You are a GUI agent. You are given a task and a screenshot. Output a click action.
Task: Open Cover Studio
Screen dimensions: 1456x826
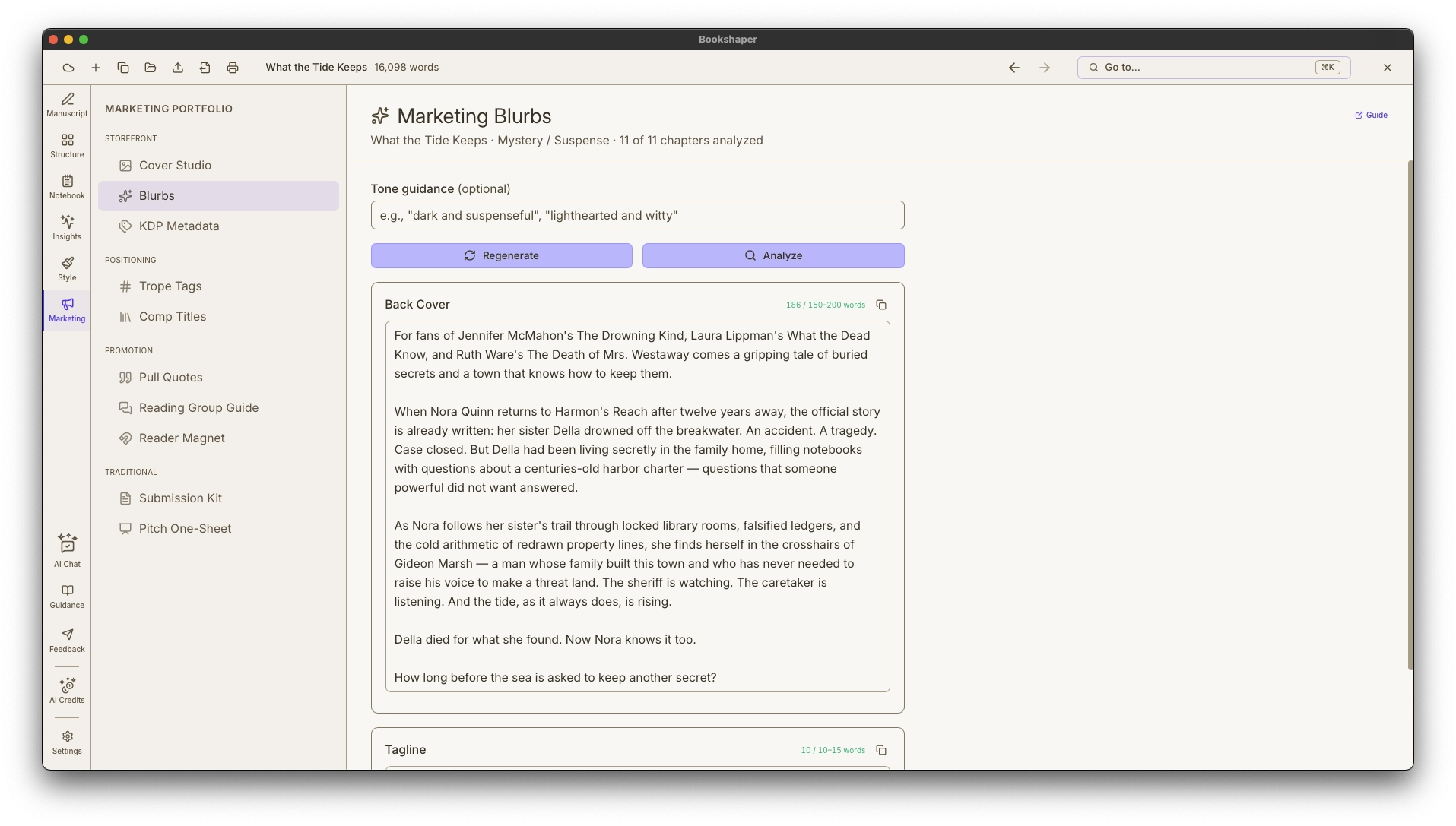[x=218, y=166]
